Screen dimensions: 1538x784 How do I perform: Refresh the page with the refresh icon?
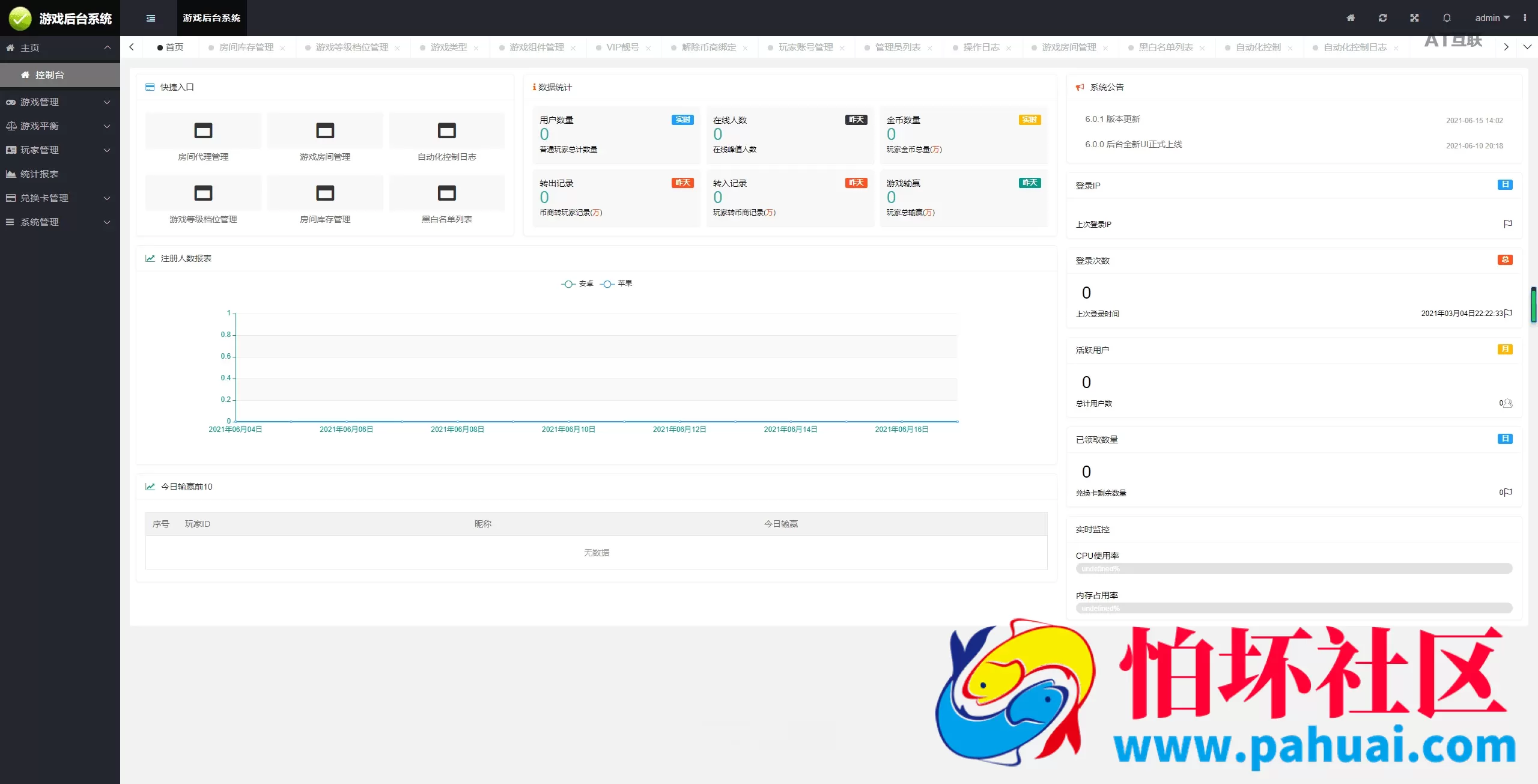(x=1382, y=18)
